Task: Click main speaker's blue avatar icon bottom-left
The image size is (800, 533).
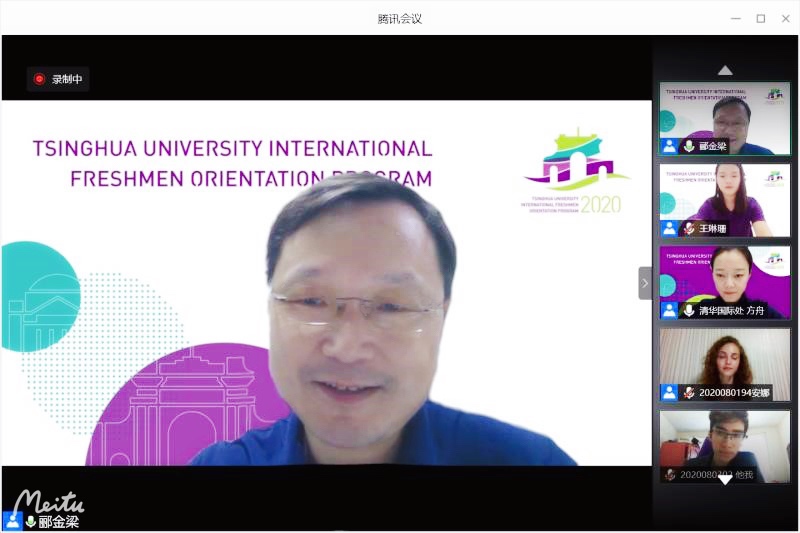Action: point(12,521)
